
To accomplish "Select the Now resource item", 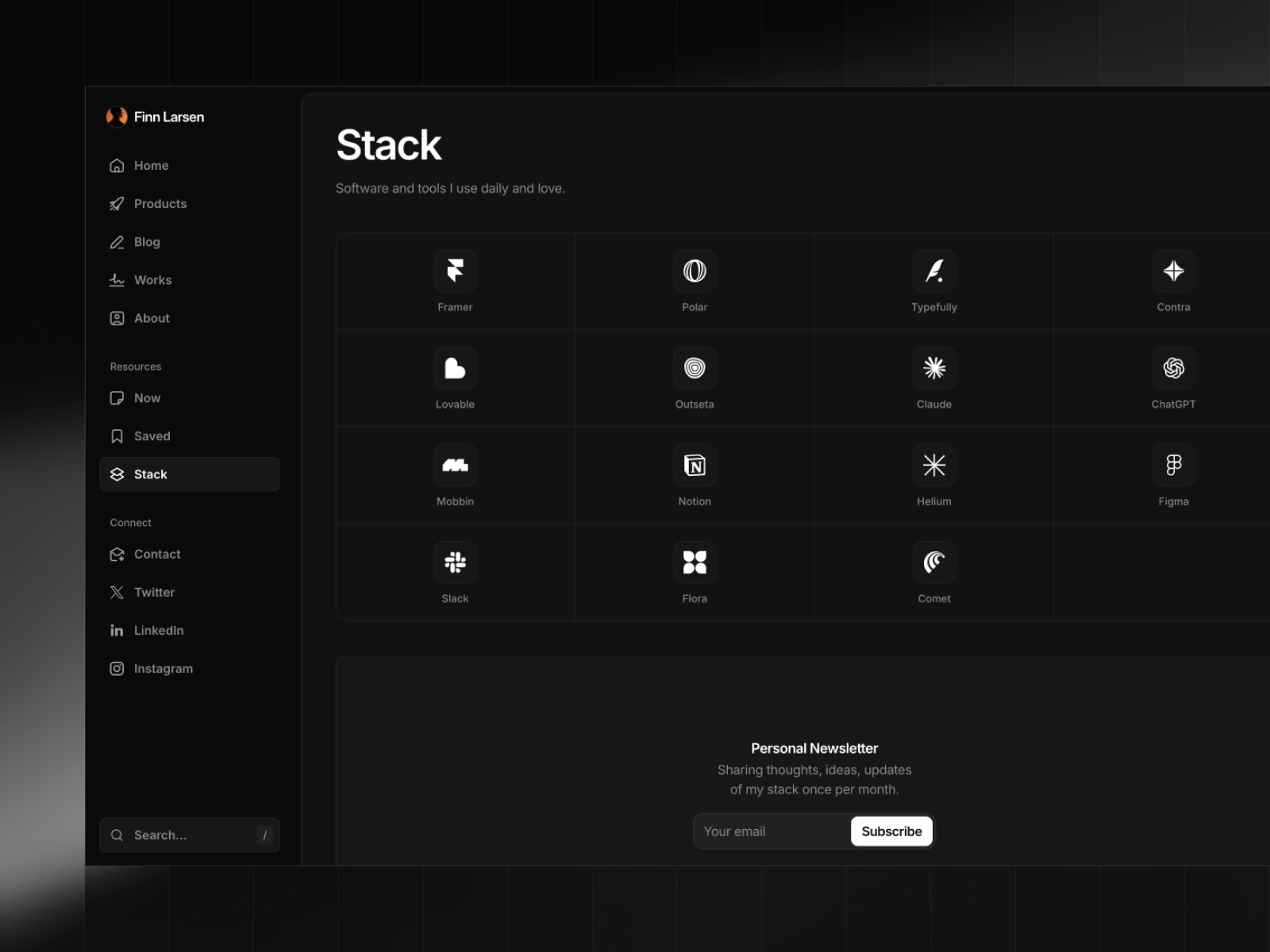I will (x=190, y=398).
